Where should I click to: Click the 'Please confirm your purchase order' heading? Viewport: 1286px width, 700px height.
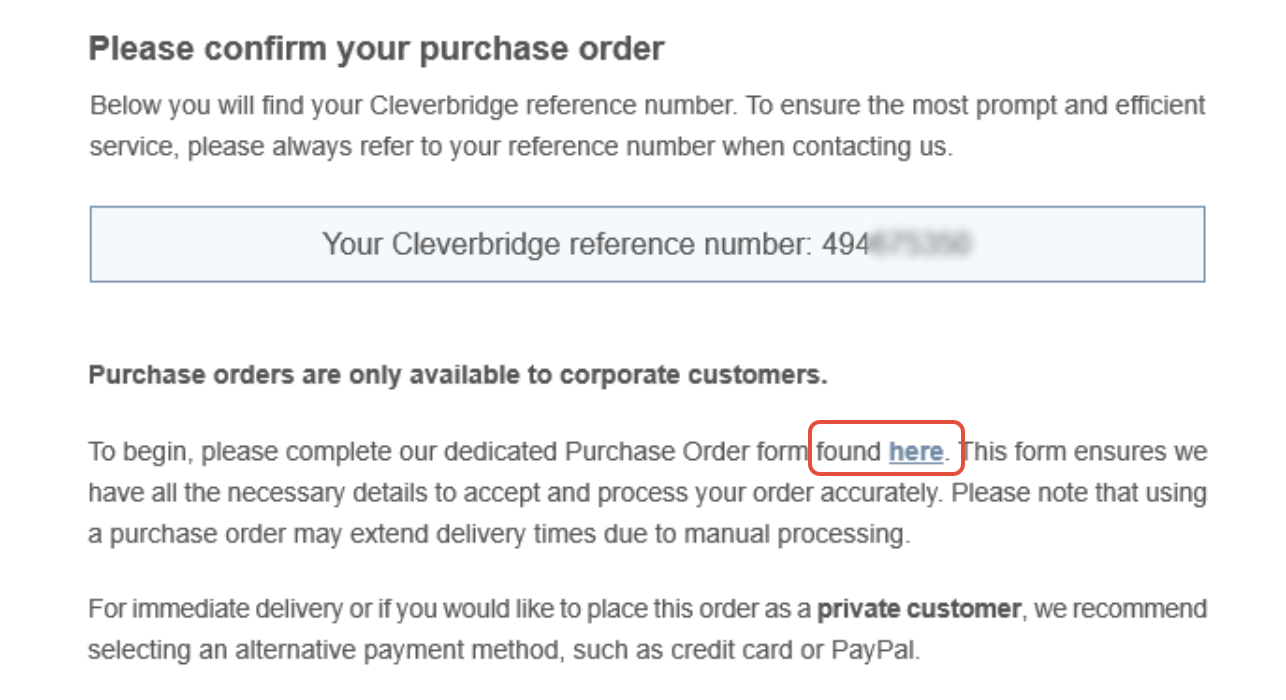pyautogui.click(x=376, y=49)
